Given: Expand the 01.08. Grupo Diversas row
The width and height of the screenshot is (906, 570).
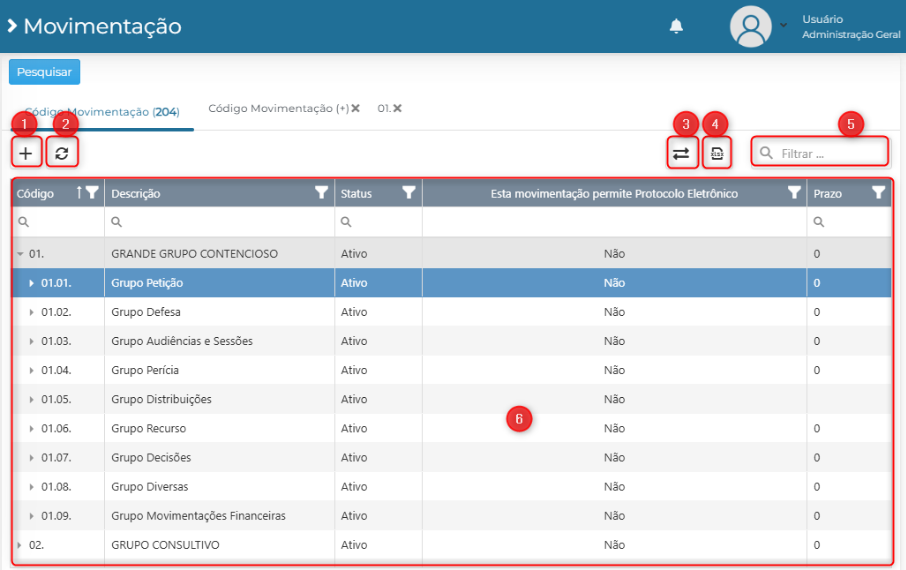Looking at the screenshot, I should coord(32,487).
